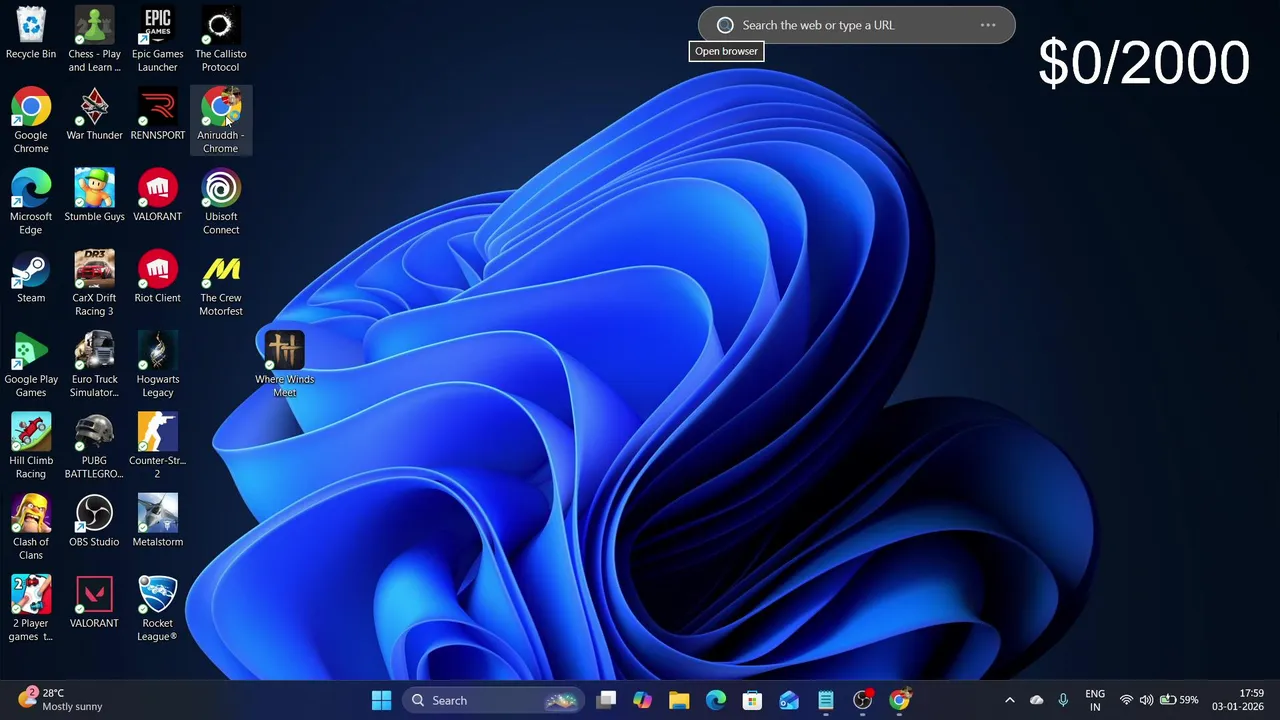Select The Crew Motorfest shortcut

(220, 283)
